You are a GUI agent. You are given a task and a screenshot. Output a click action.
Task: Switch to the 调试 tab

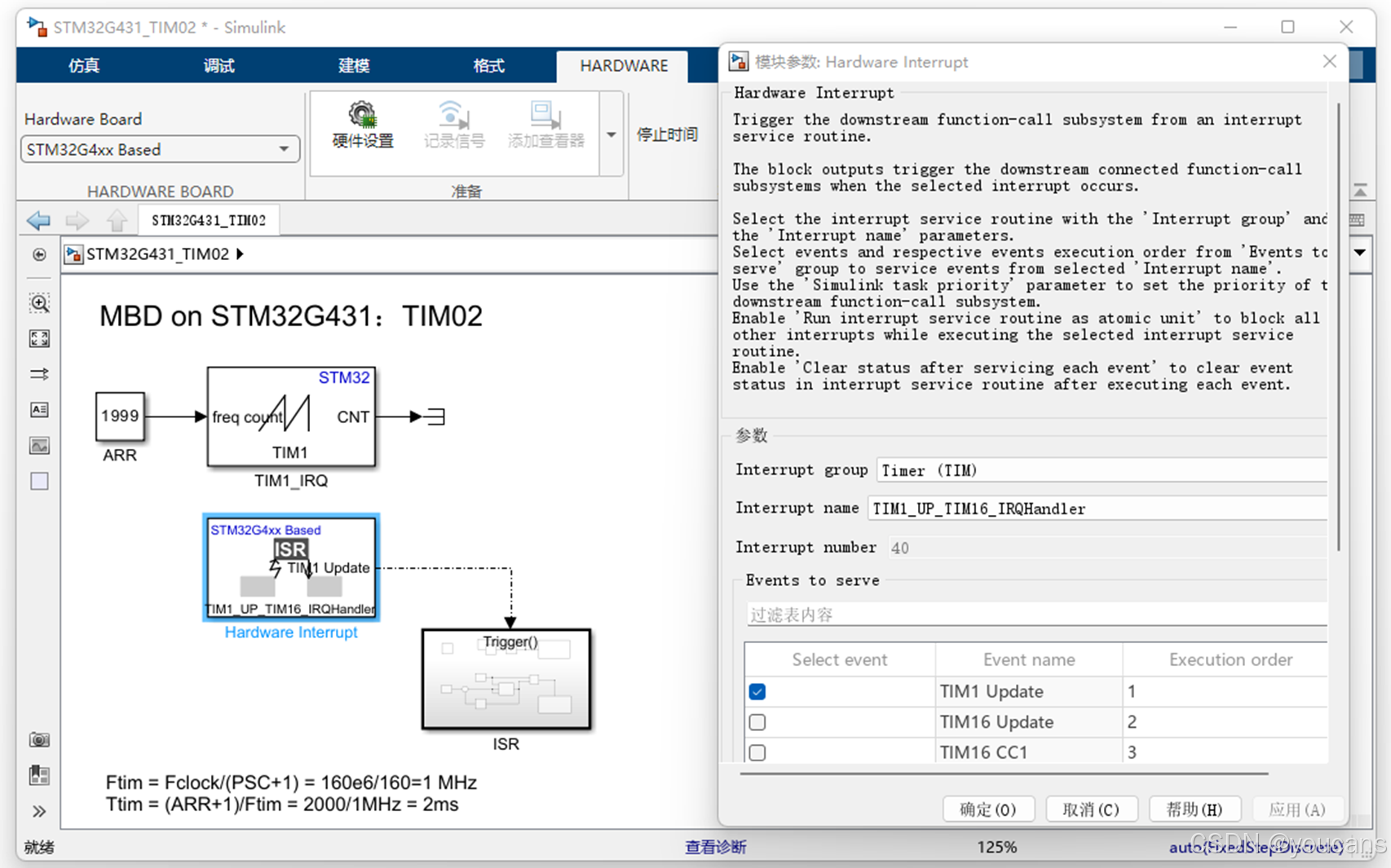click(x=219, y=66)
